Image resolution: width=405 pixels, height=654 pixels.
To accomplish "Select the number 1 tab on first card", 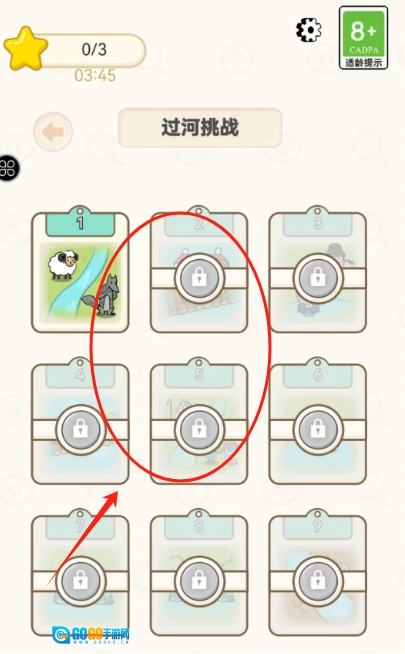I will pos(80,224).
